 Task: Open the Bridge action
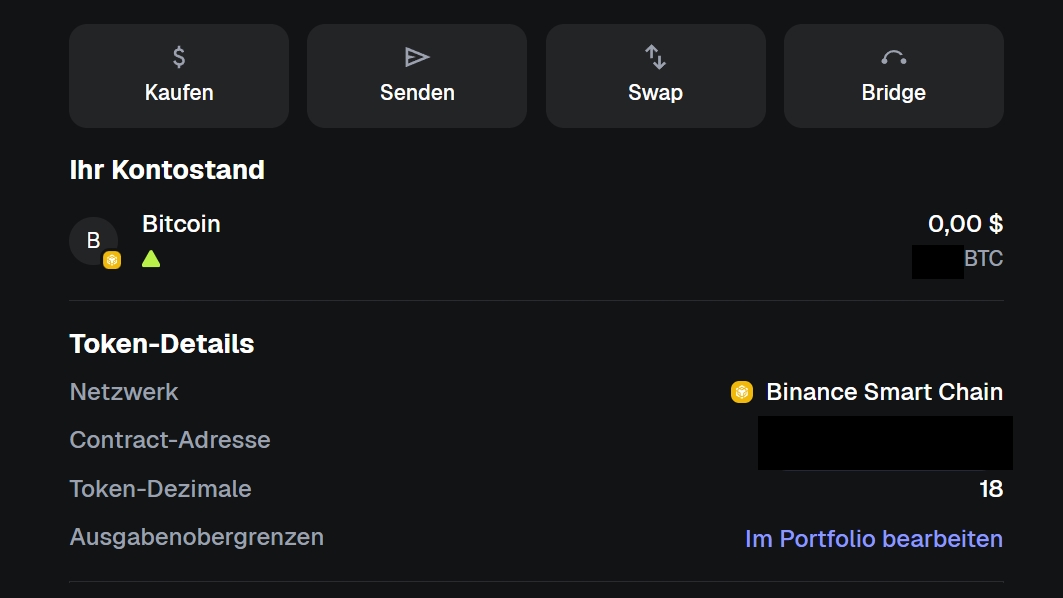(894, 76)
